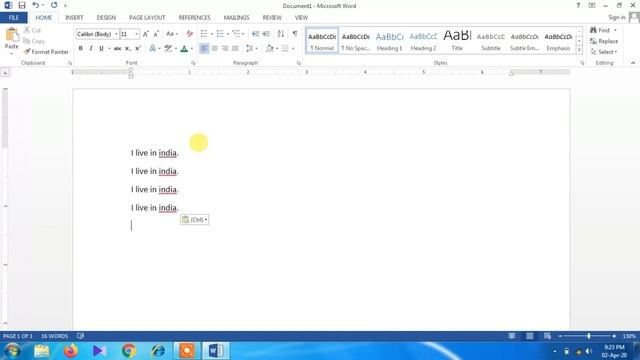Image resolution: width=640 pixels, height=360 pixels.
Task: Undo the last action
Action: point(36,5)
